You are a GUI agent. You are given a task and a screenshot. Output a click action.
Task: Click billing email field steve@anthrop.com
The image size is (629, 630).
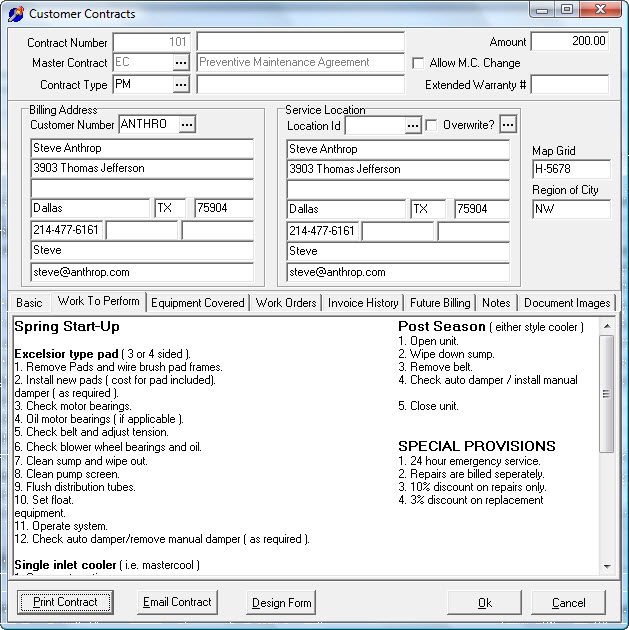click(x=142, y=272)
